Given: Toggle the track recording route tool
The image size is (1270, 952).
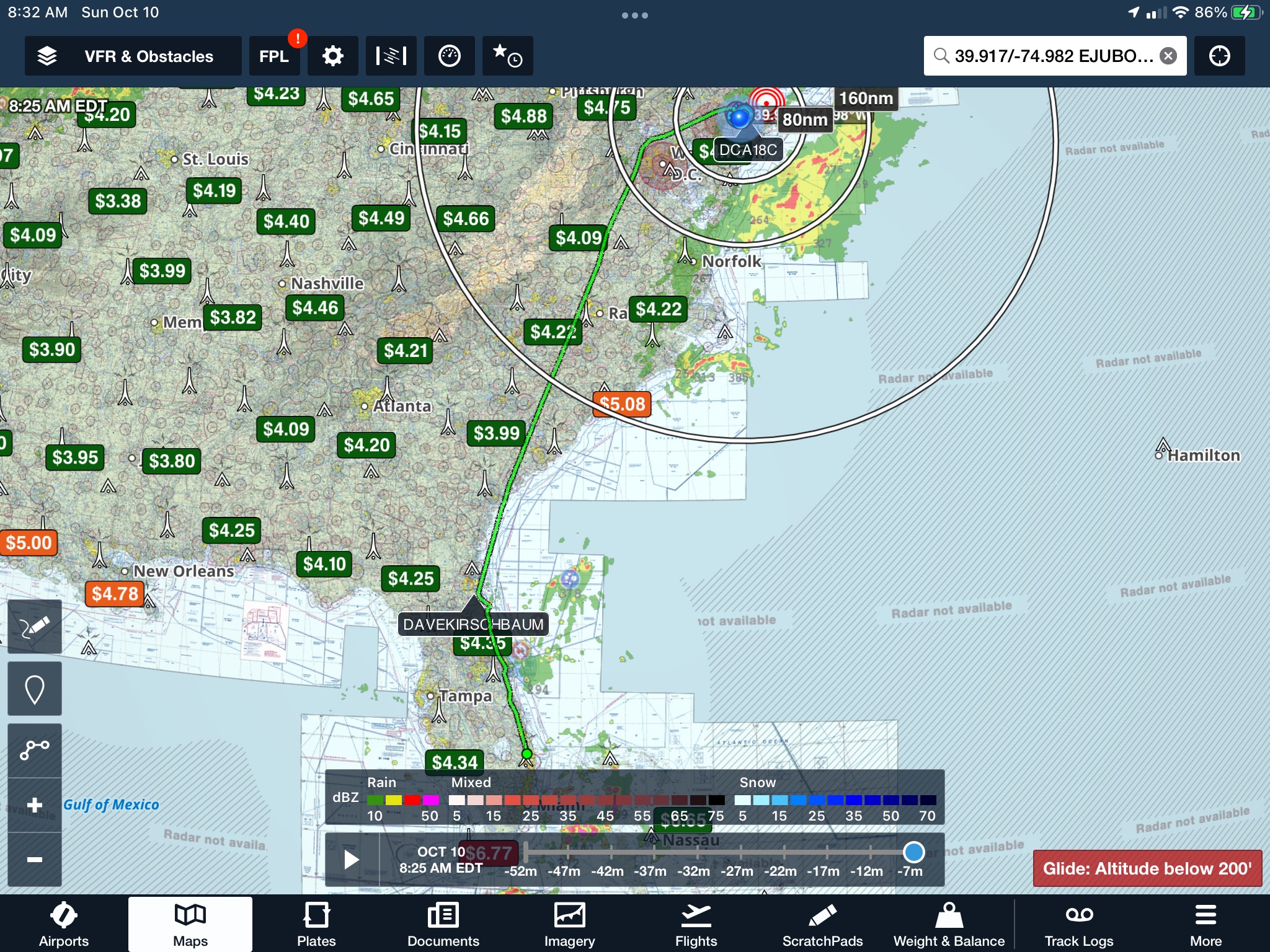Looking at the screenshot, I should [35, 749].
